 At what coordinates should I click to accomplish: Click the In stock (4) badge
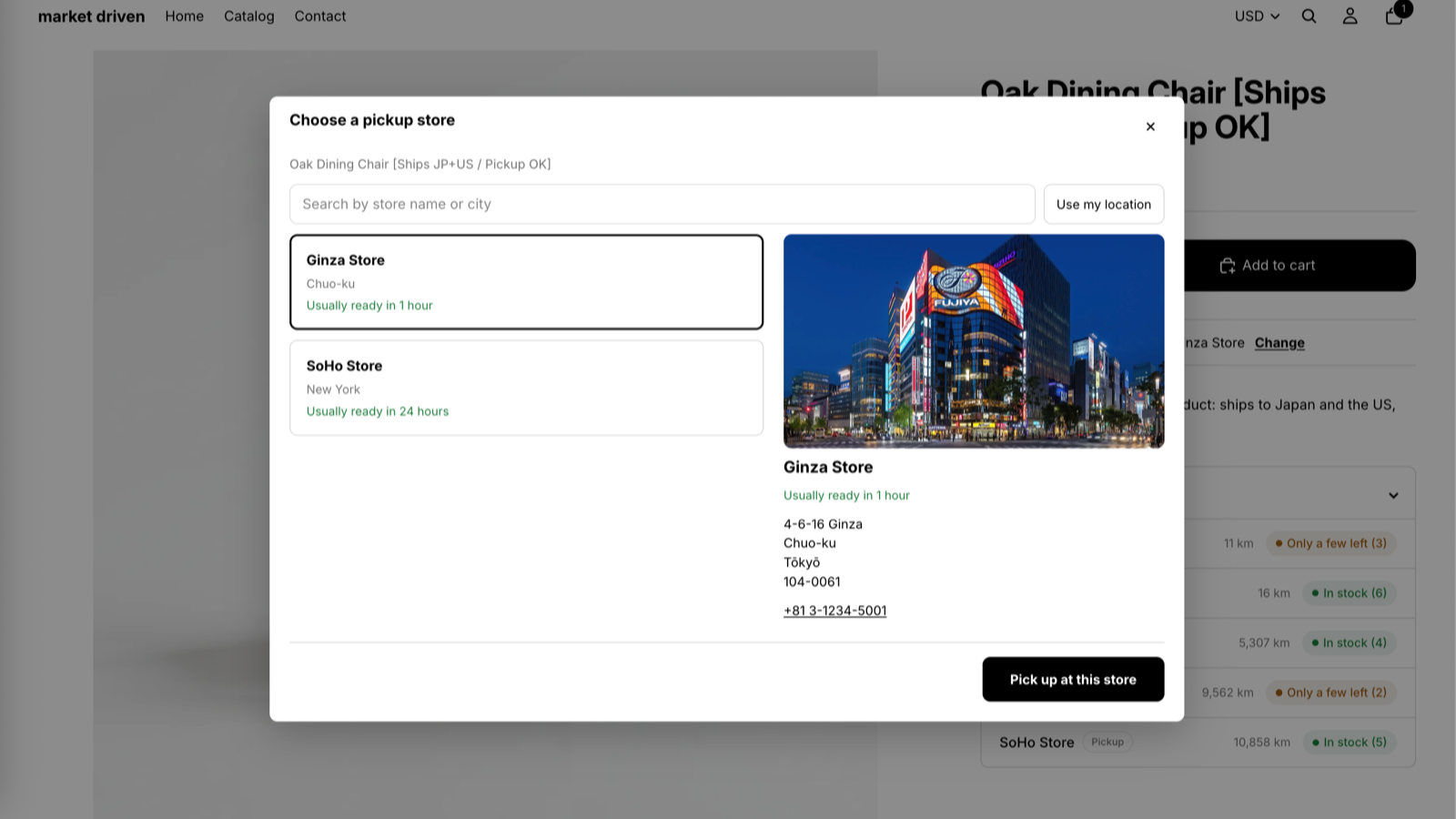click(1349, 642)
